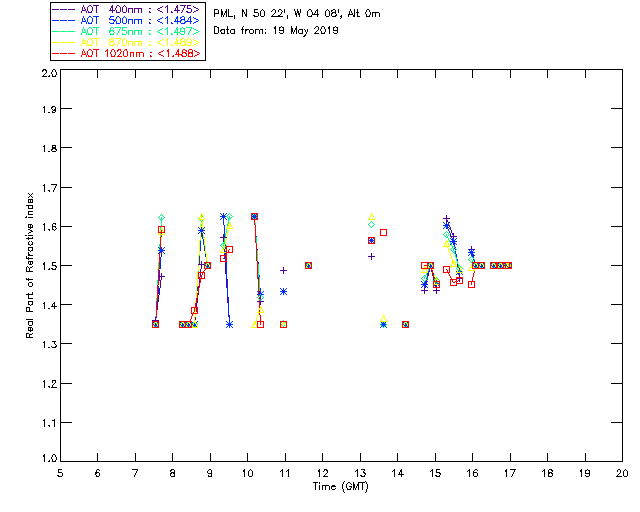640x512 pixels.
Task: Click the station text "PML, N 50 22', W 04 08', Alt 0m"
Action: pos(297,14)
